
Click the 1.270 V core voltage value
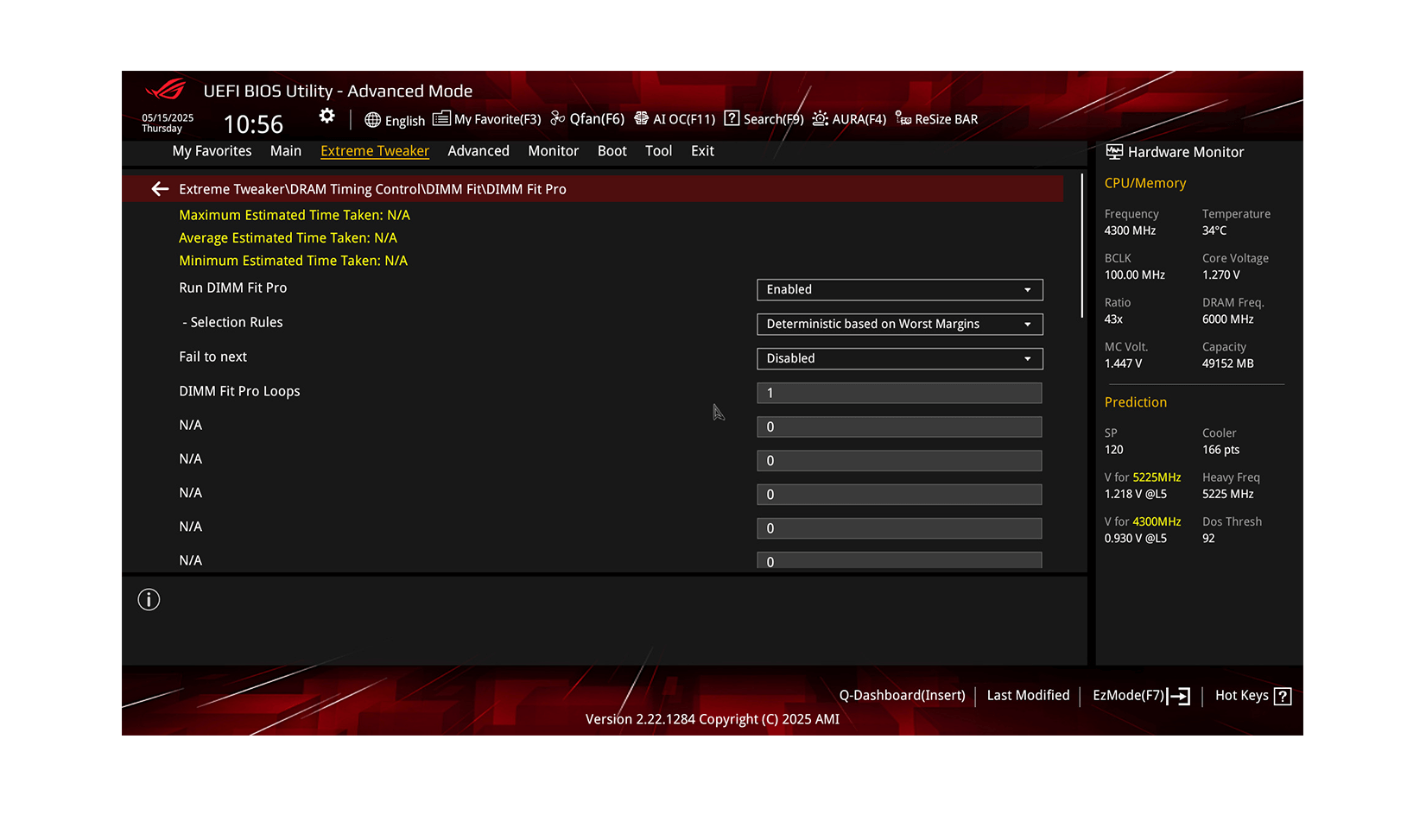point(1220,275)
